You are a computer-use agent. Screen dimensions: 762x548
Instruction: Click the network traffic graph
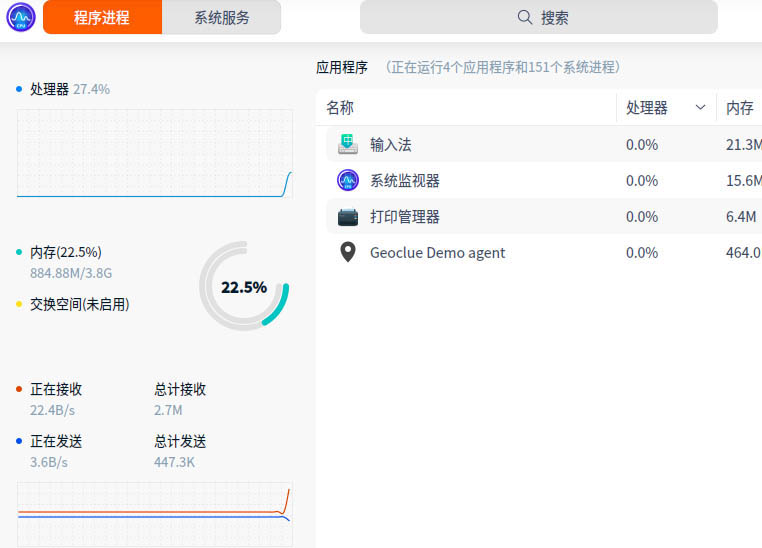coord(155,514)
